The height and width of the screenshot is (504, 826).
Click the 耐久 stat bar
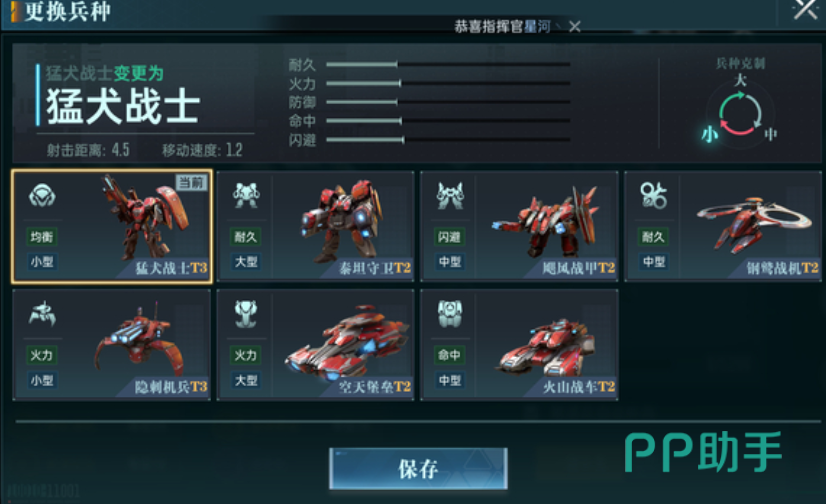click(x=448, y=64)
